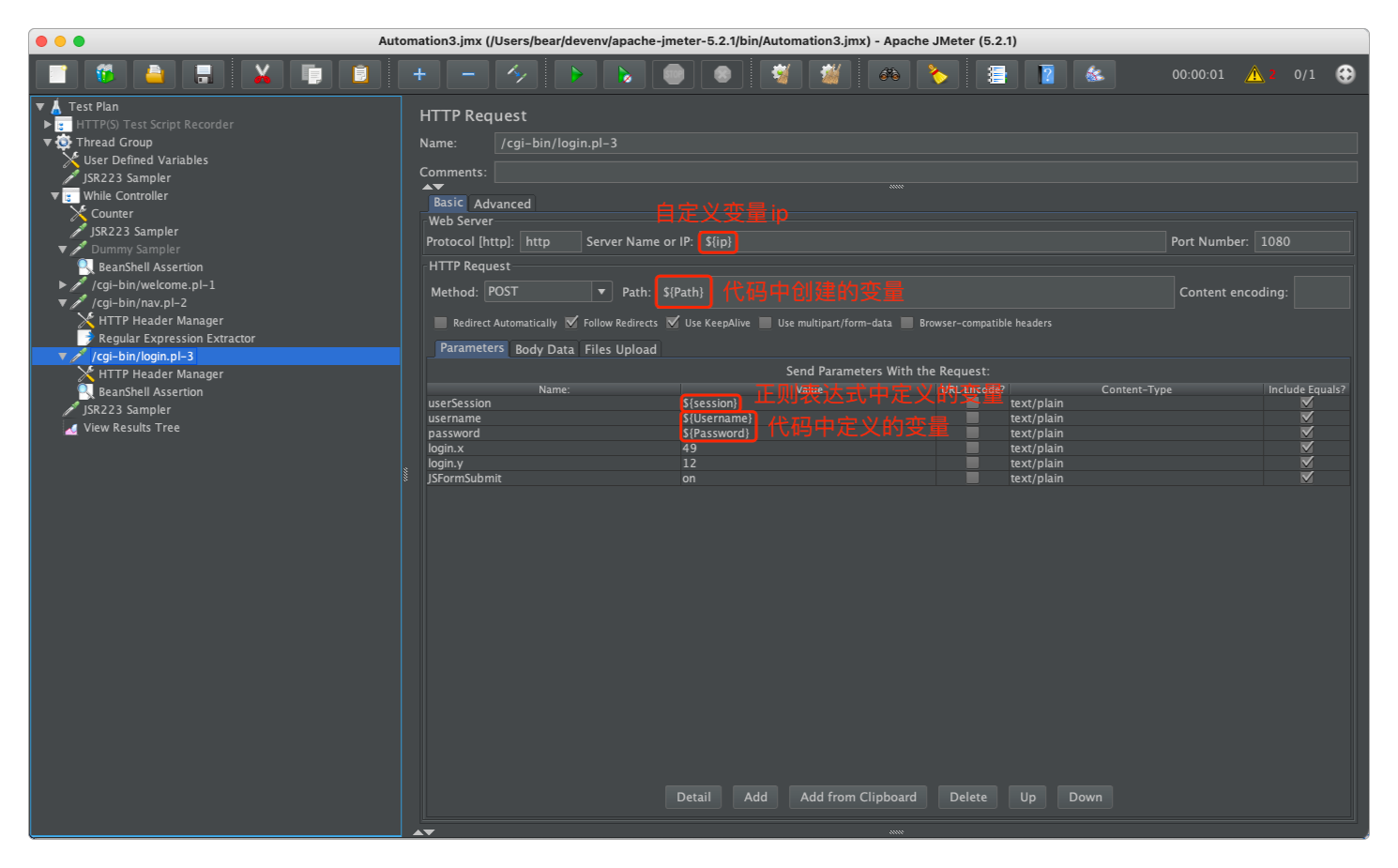Image resolution: width=1398 pixels, height=868 pixels.
Task: Expand all nodes with the plus icon
Action: 418,74
